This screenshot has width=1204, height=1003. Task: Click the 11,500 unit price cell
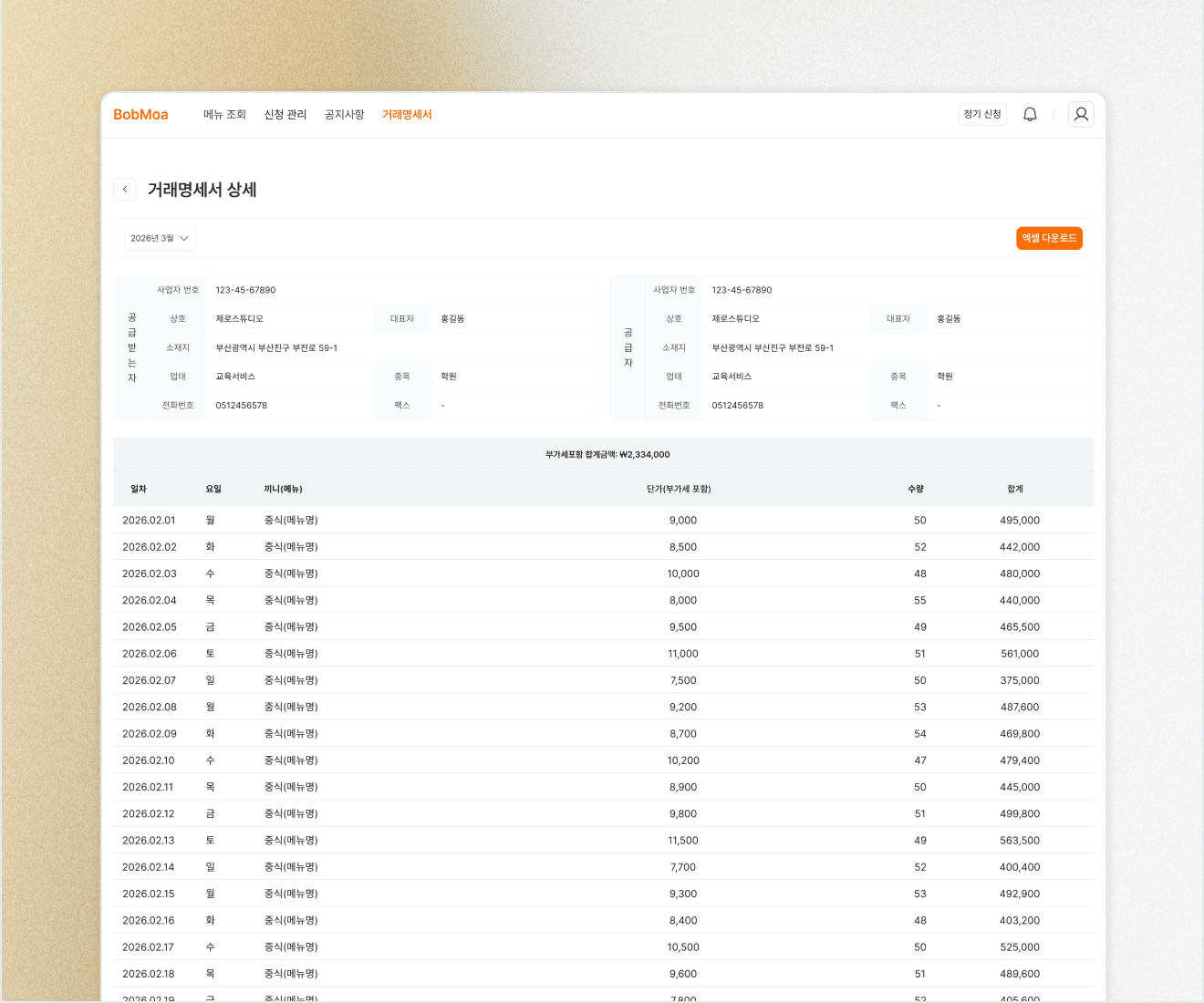[x=683, y=841]
